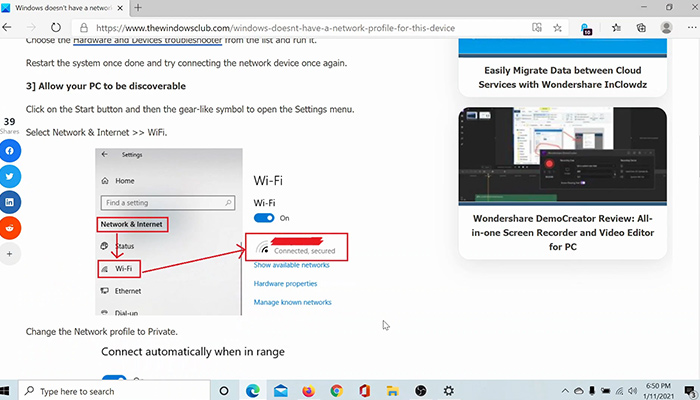Open Cortana circle icon on taskbar

(x=224, y=391)
